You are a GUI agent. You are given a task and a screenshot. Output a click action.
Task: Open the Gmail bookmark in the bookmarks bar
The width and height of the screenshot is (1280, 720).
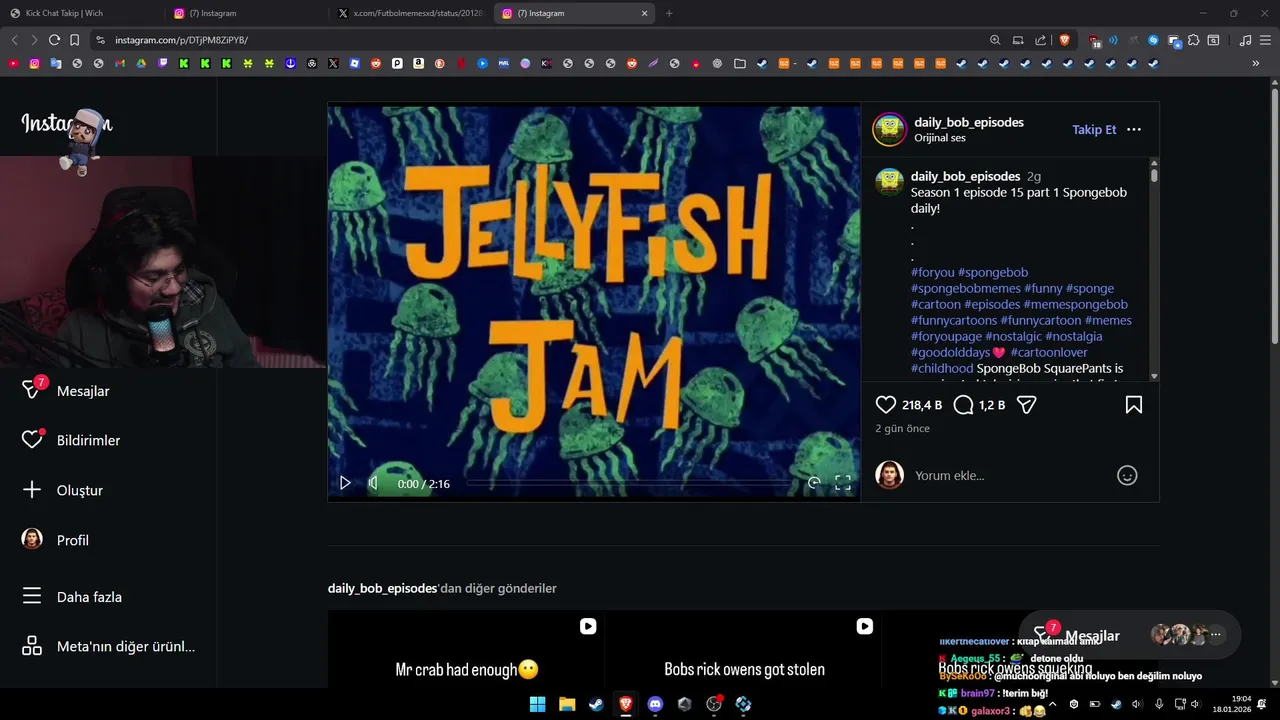click(120, 63)
